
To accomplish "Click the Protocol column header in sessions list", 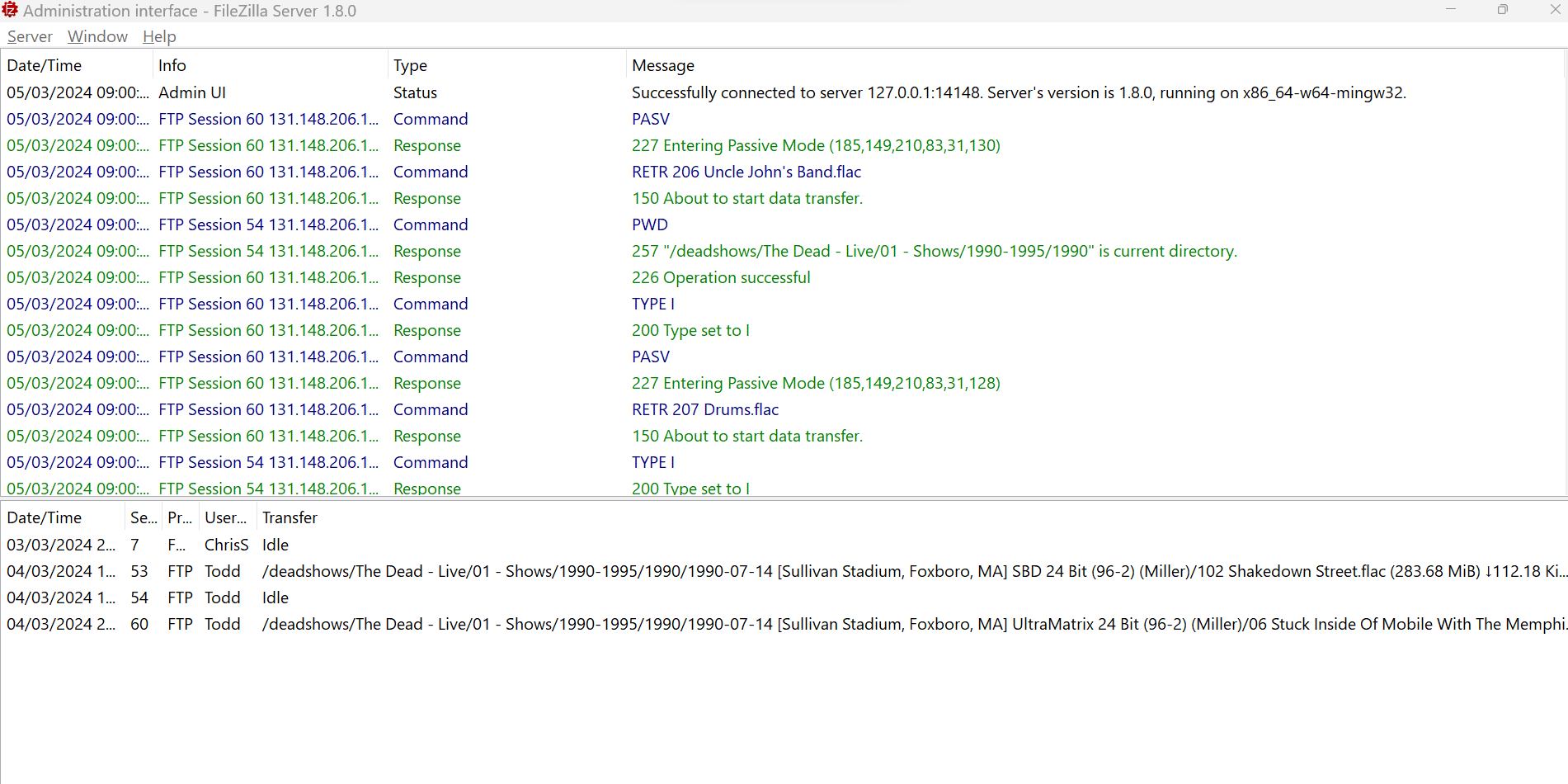I will 181,517.
